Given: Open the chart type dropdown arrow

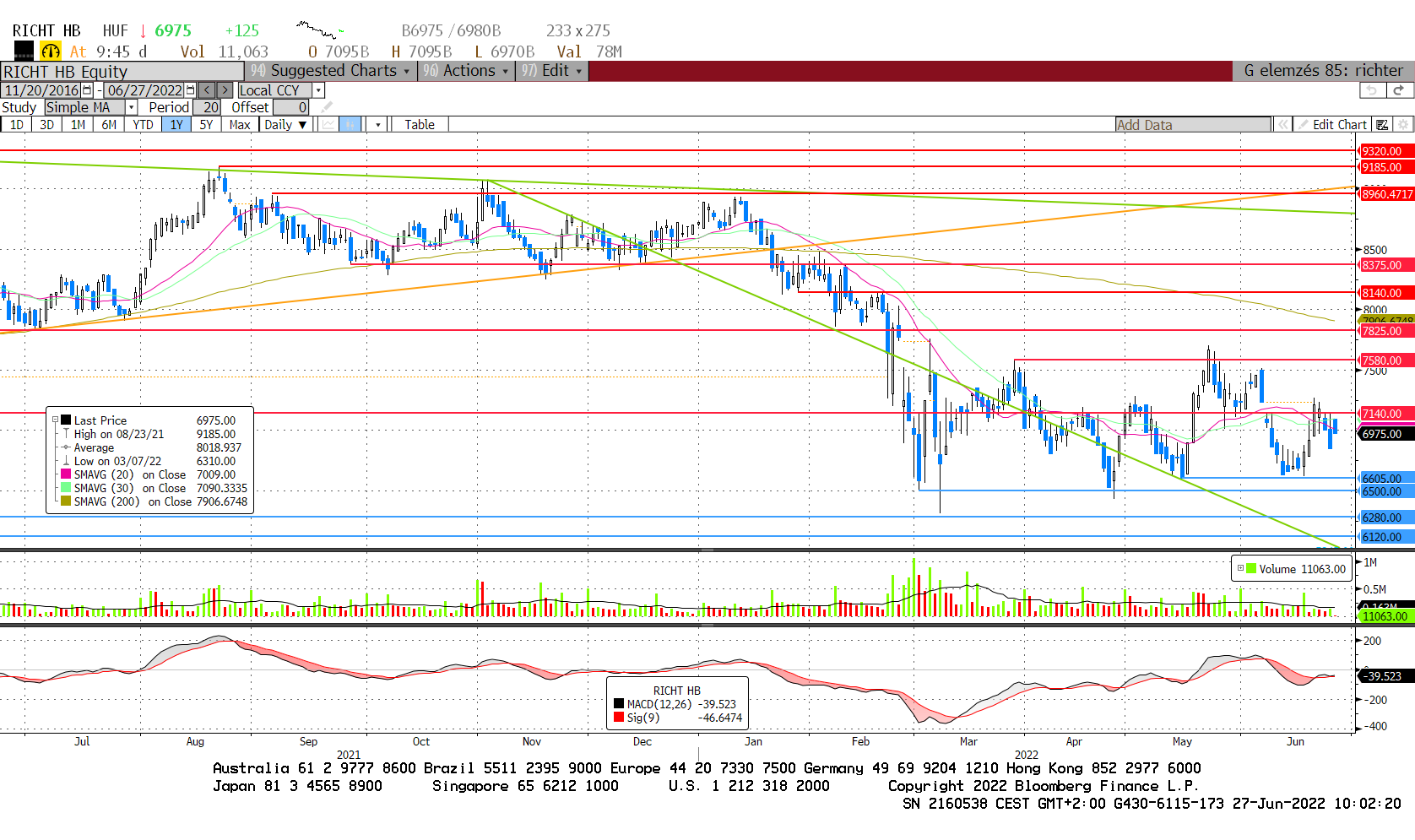Looking at the screenshot, I should click(377, 125).
